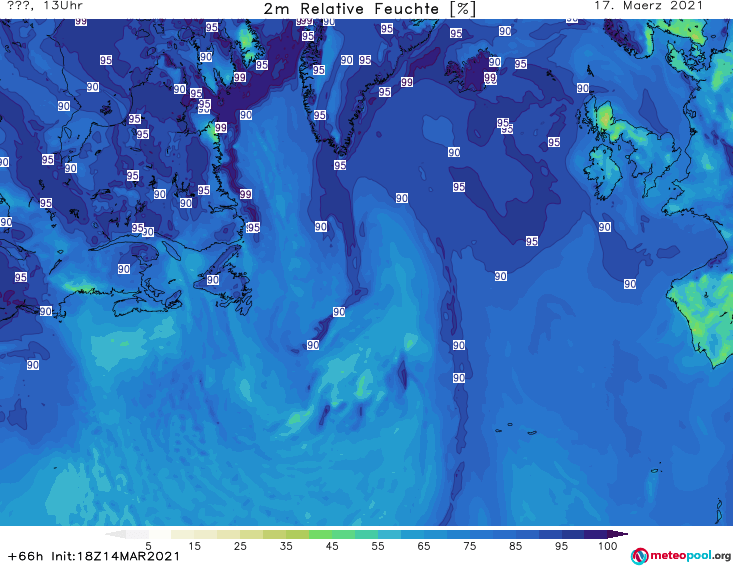Click the legend value '85'

515,546
